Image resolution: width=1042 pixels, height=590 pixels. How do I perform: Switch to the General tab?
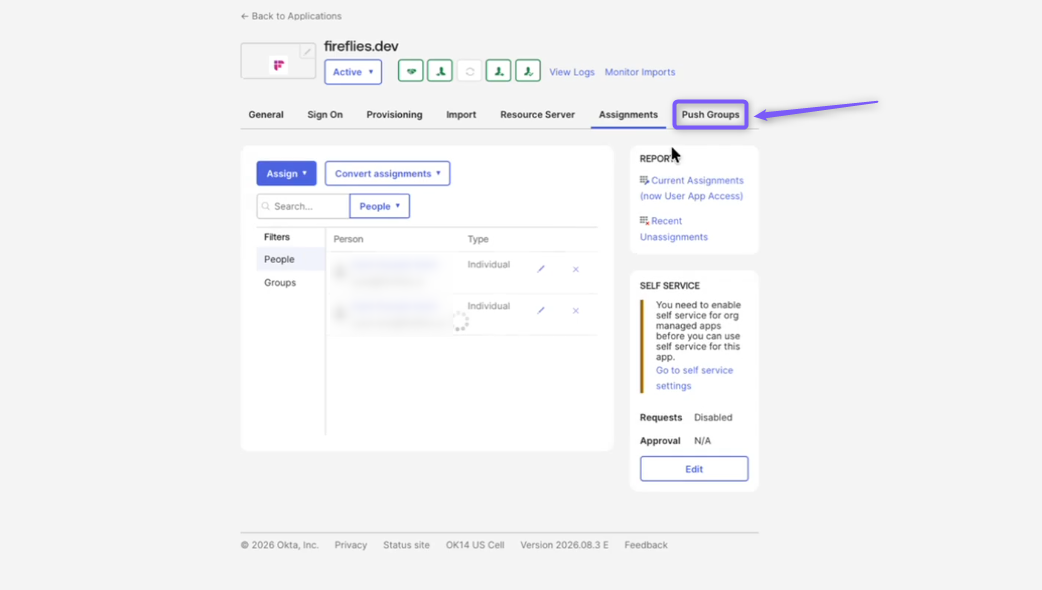(x=266, y=114)
